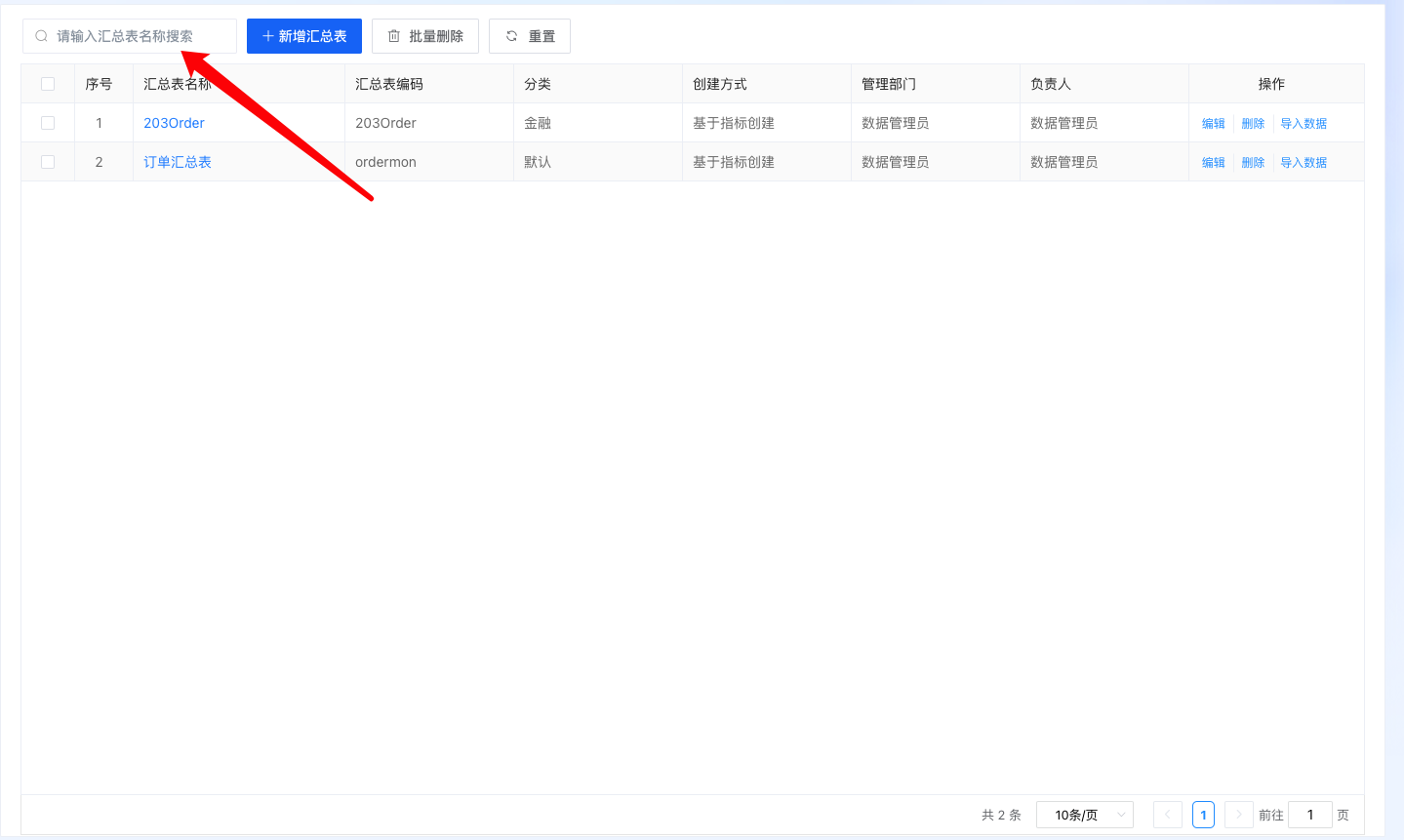
Task: Select the 订单汇总表 row checkbox
Action: [x=48, y=162]
